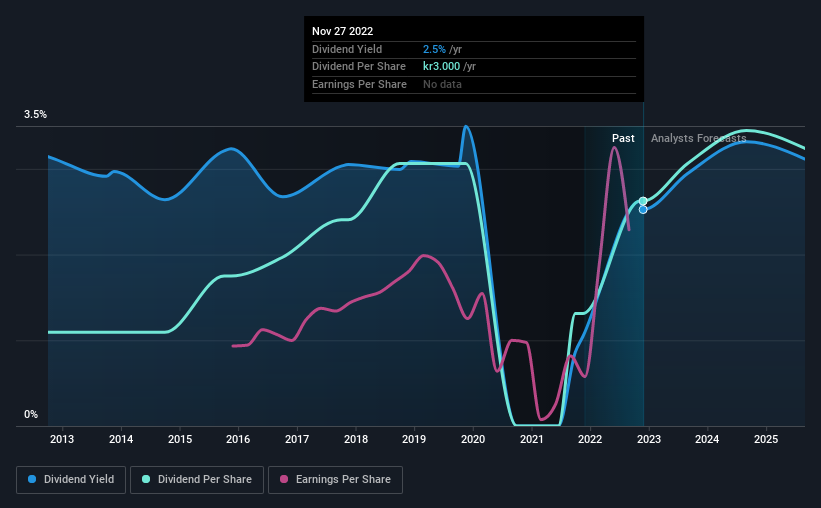Select the 2016 x-axis label
This screenshot has height=508, width=821.
[238, 439]
